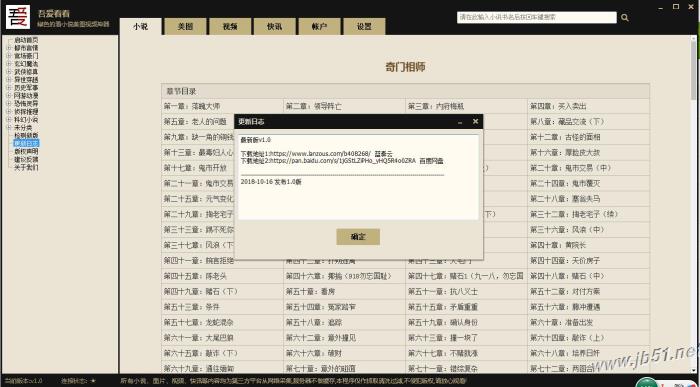Expand the 历史军事 tree node

tap(8, 87)
